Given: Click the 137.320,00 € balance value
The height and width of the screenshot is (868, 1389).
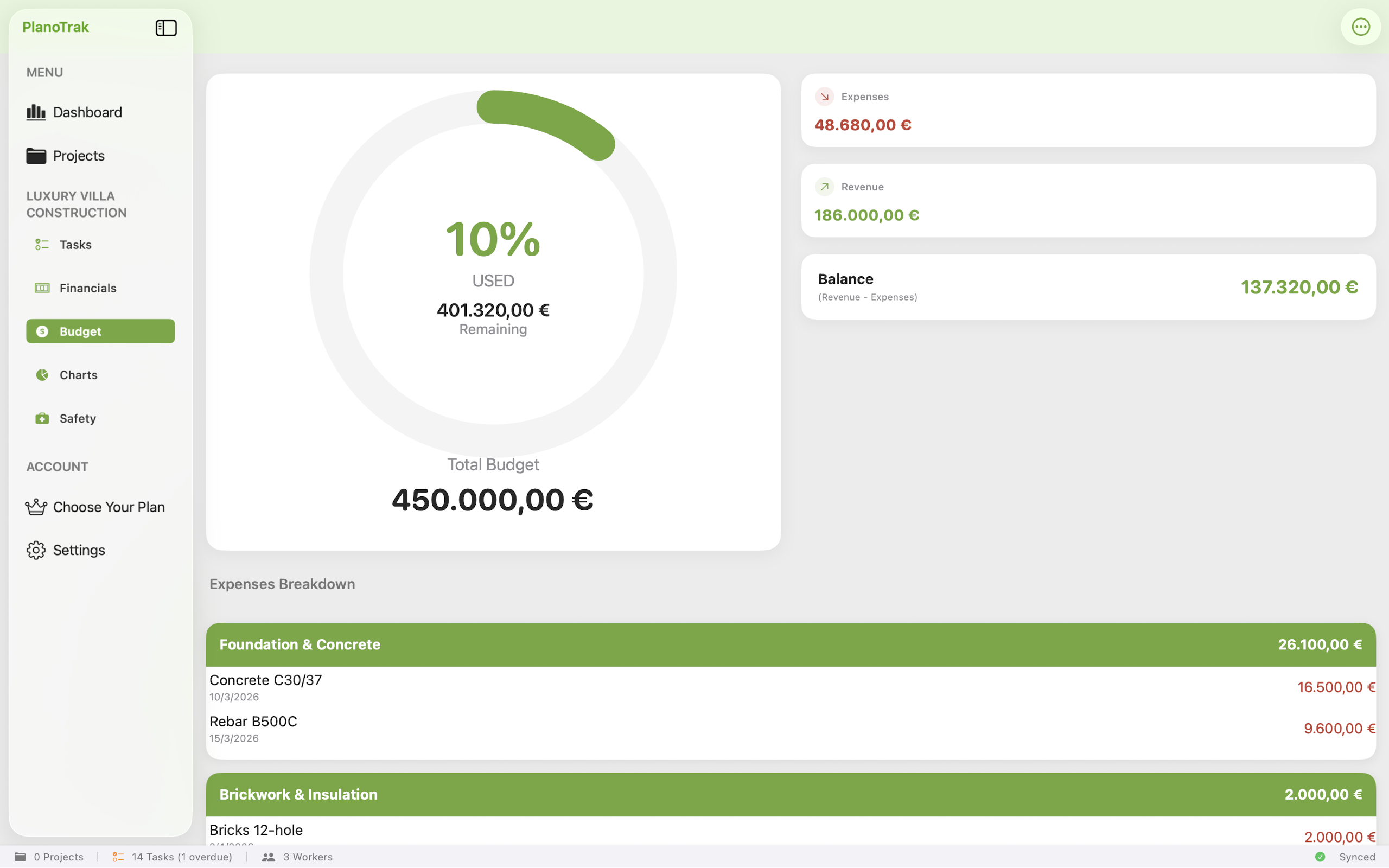Looking at the screenshot, I should (1299, 287).
